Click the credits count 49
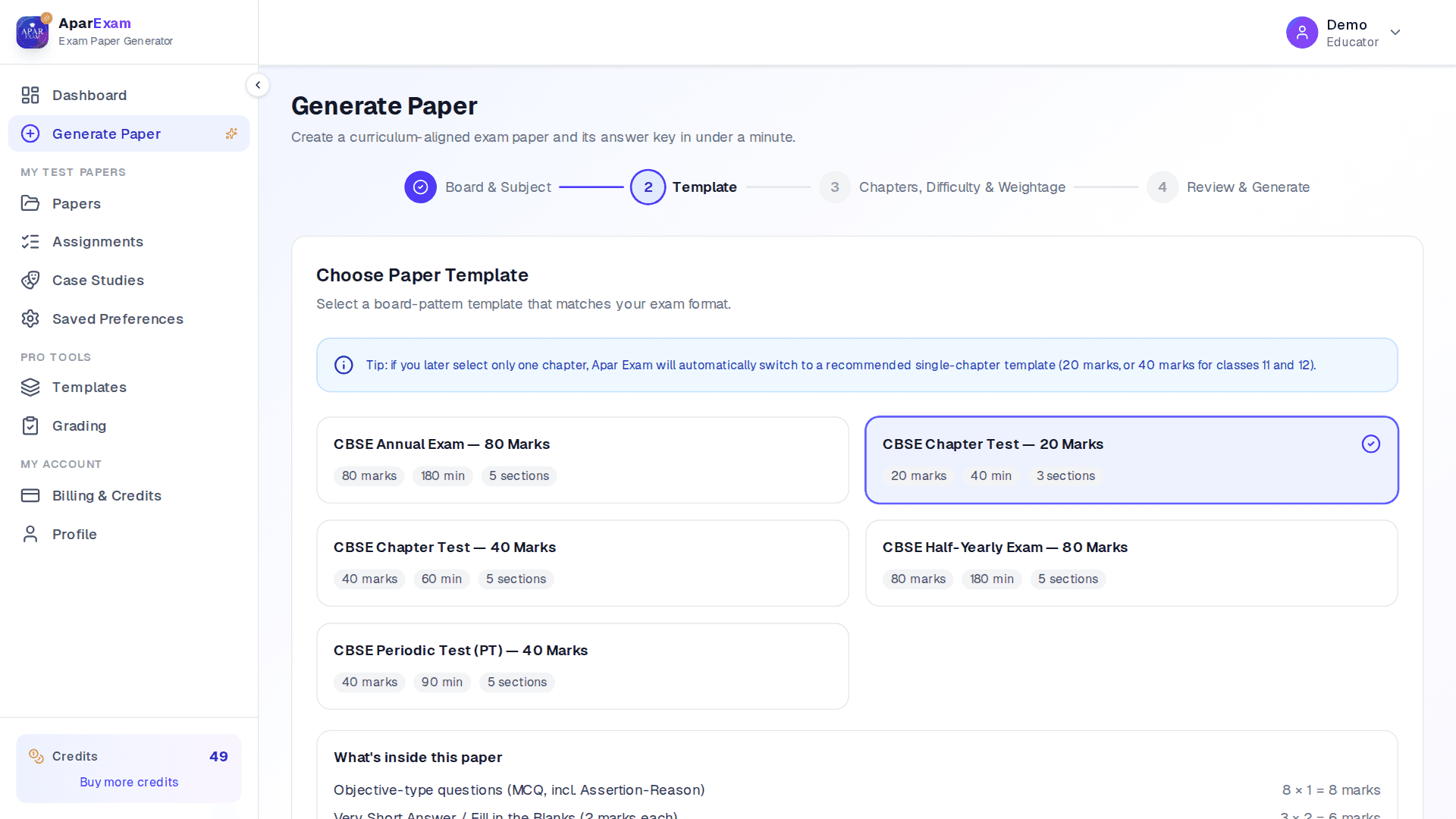The width and height of the screenshot is (1456, 819). pos(218,756)
